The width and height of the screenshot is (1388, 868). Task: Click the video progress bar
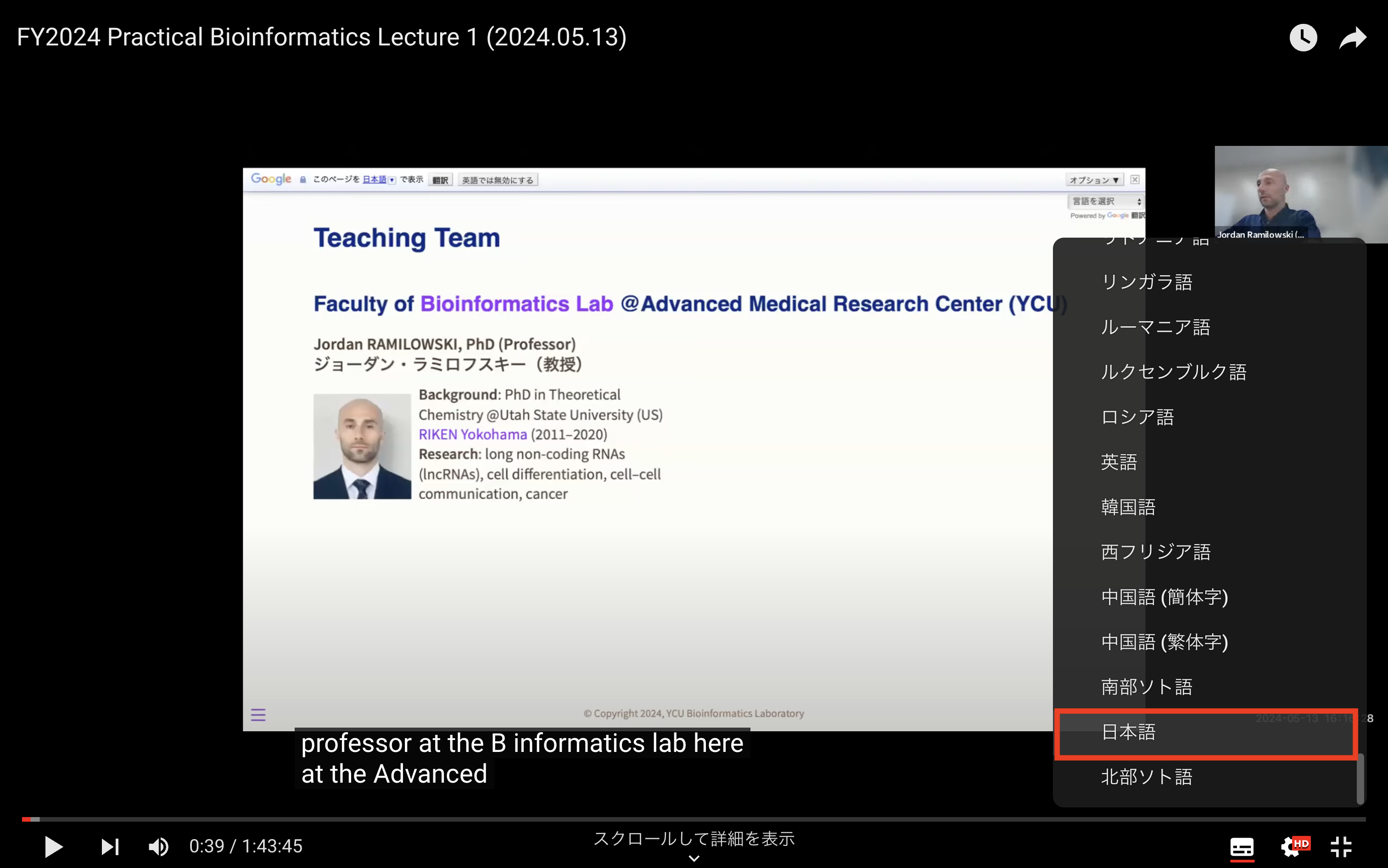tap(694, 819)
